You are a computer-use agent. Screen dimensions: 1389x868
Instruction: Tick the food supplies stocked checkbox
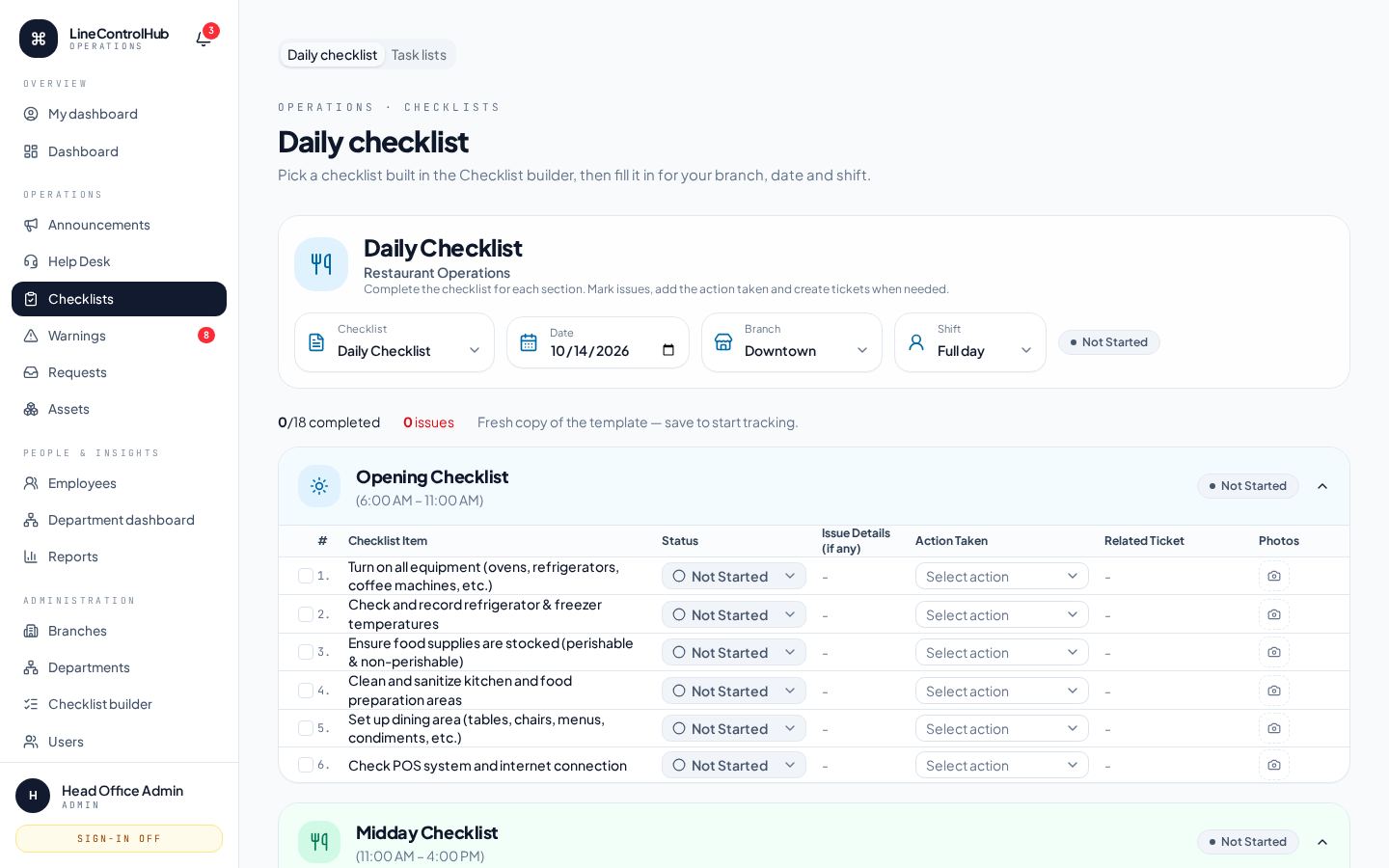pyautogui.click(x=306, y=652)
